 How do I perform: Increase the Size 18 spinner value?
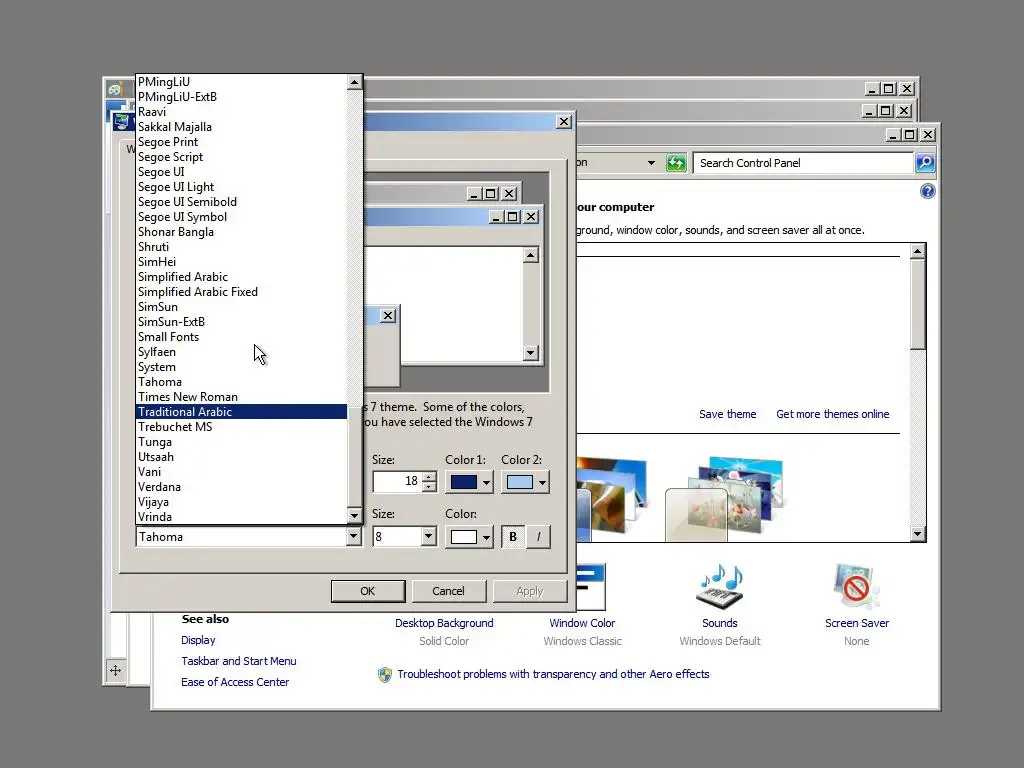coord(429,477)
